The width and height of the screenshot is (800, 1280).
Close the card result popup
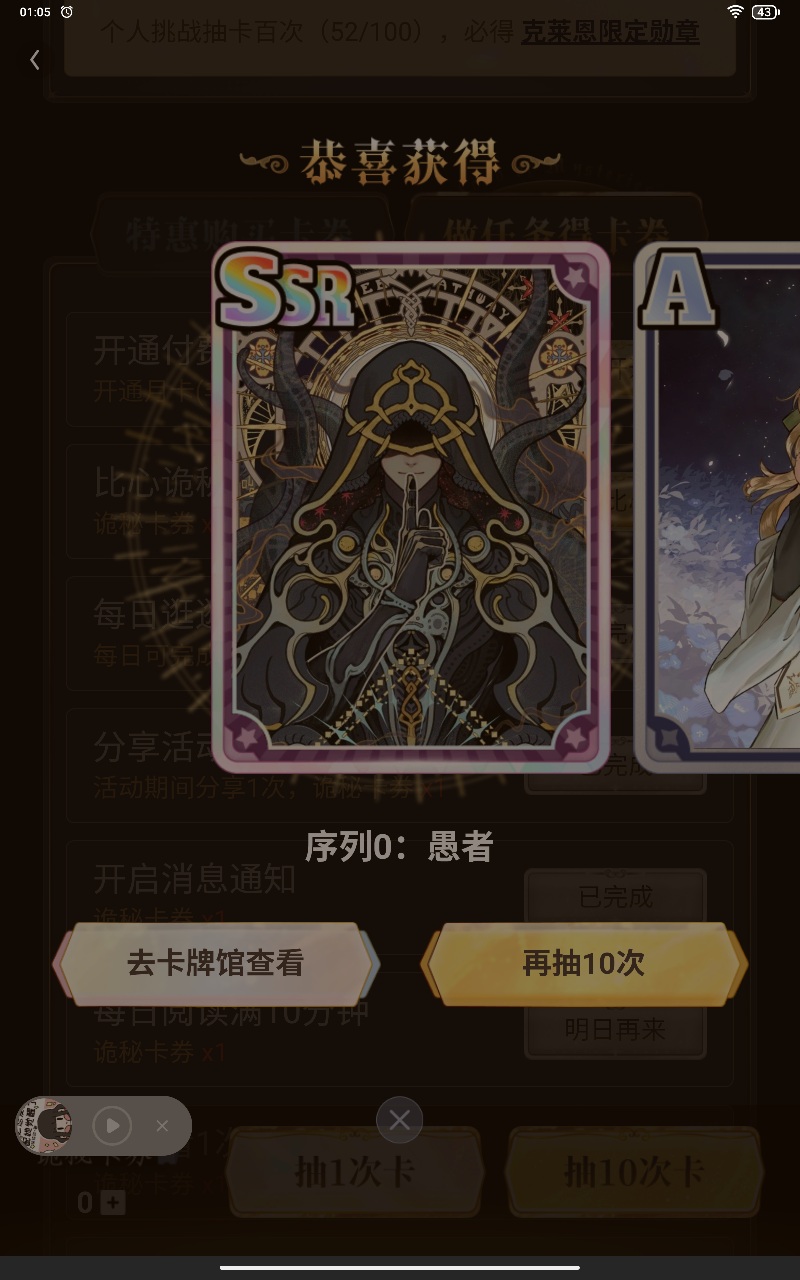tap(399, 1121)
